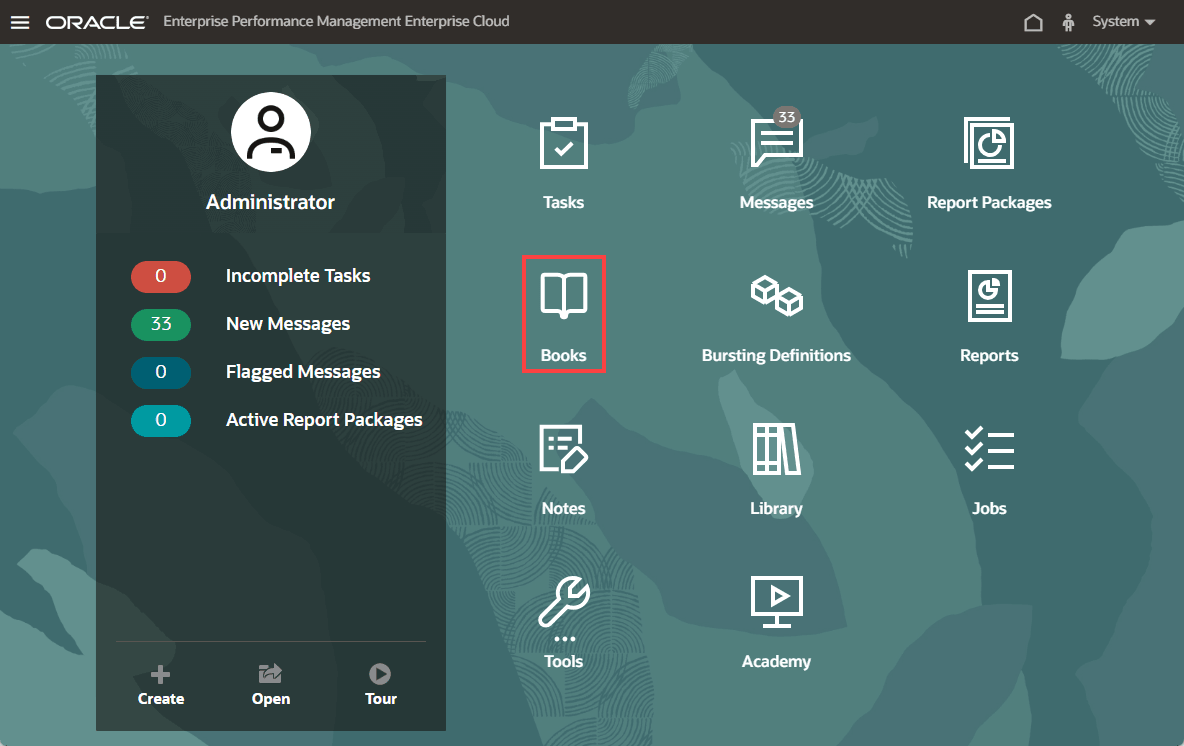This screenshot has height=746, width=1184.
Task: Click the Create plus button
Action: coord(161,686)
